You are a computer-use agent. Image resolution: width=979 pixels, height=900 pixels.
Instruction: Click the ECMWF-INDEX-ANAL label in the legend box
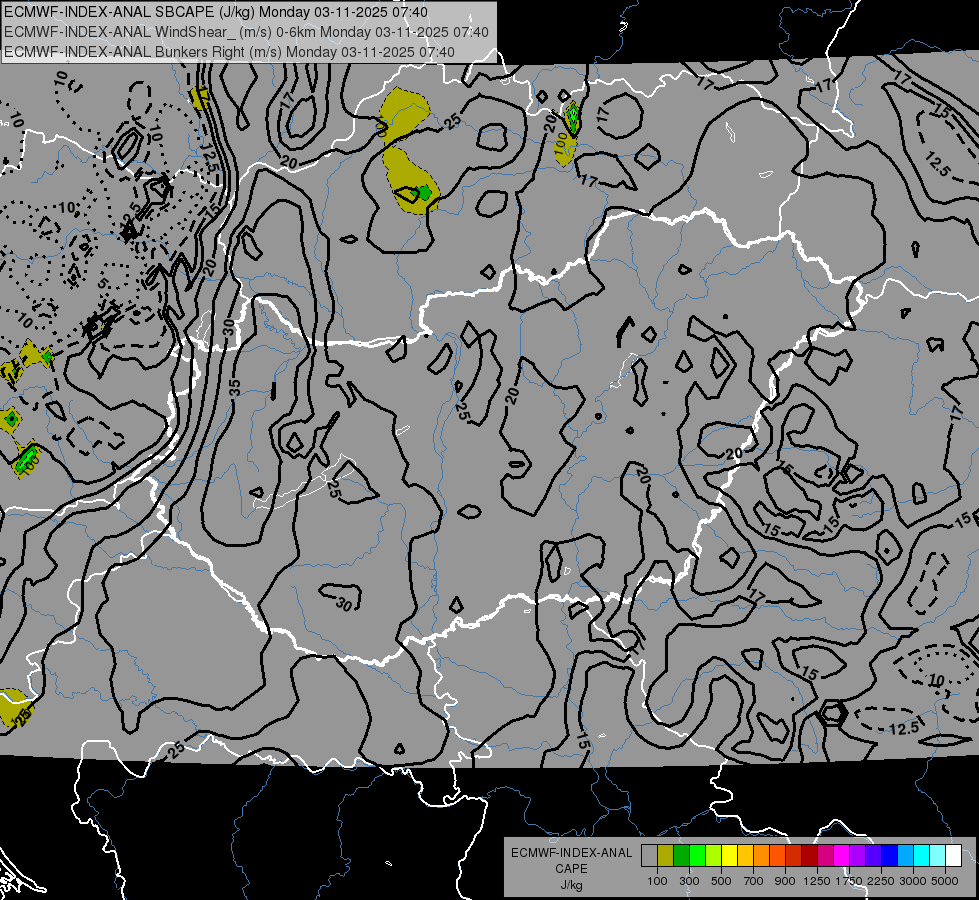pyautogui.click(x=571, y=853)
